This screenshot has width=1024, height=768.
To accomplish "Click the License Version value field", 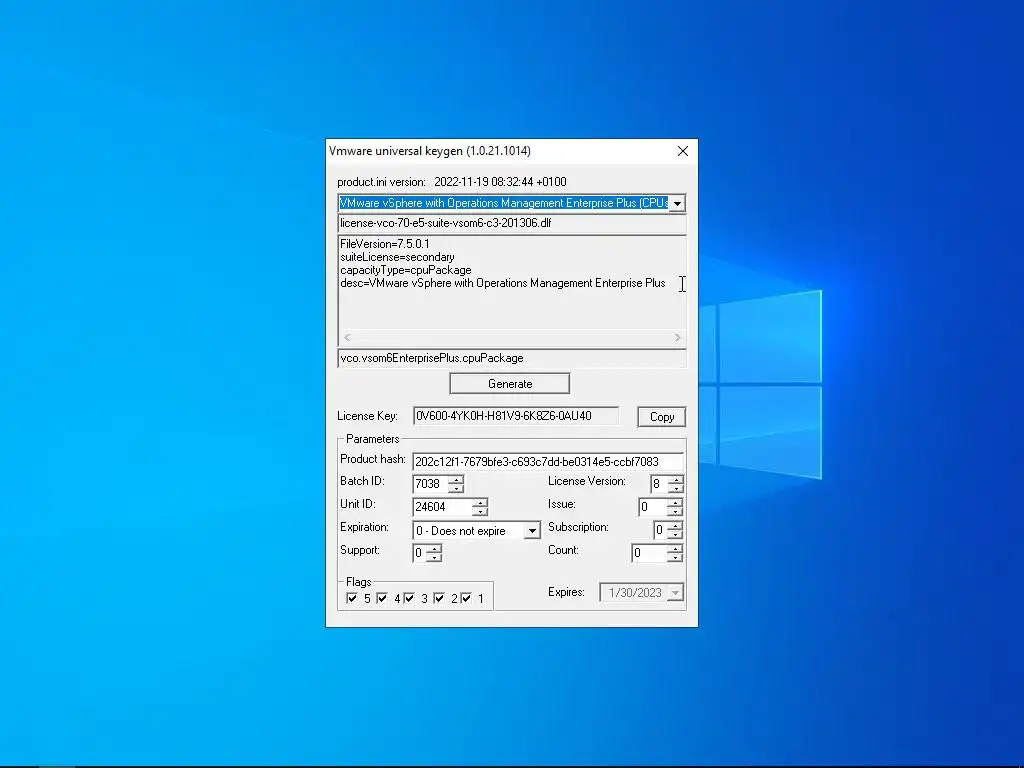I will [x=660, y=484].
